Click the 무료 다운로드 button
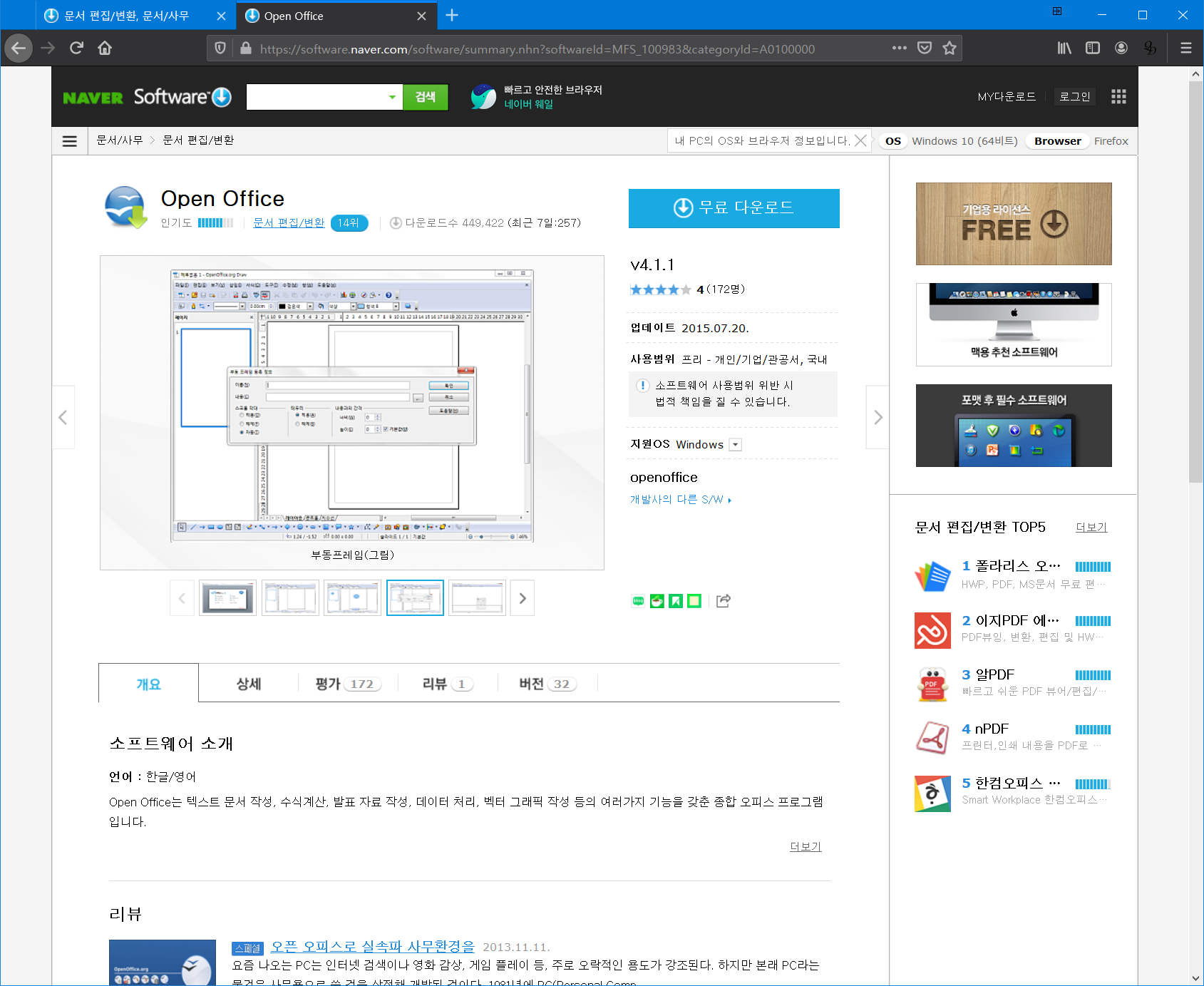The width and height of the screenshot is (1204, 986). tap(734, 208)
